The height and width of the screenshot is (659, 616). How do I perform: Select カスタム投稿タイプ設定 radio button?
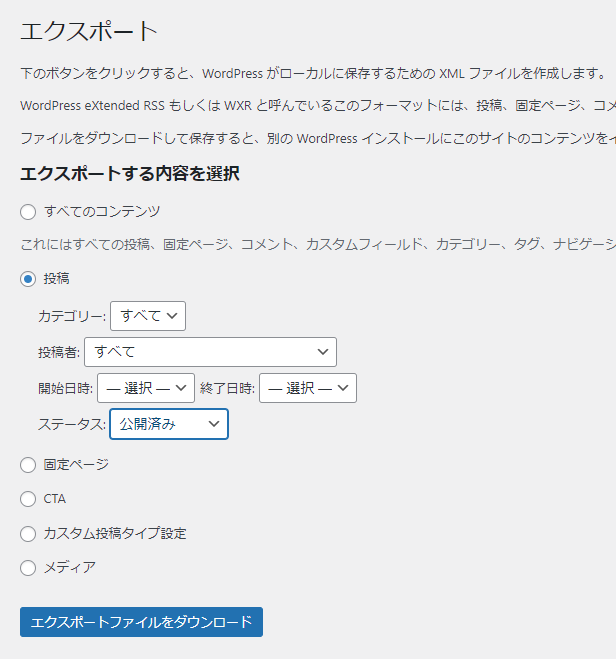[x=28, y=534]
